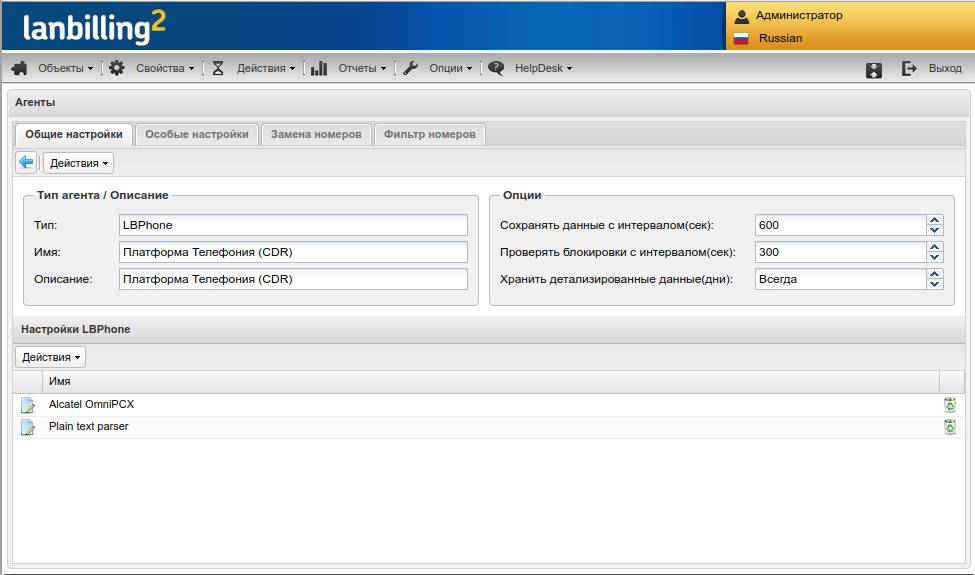Decrease the save data interval value

tap(935, 230)
